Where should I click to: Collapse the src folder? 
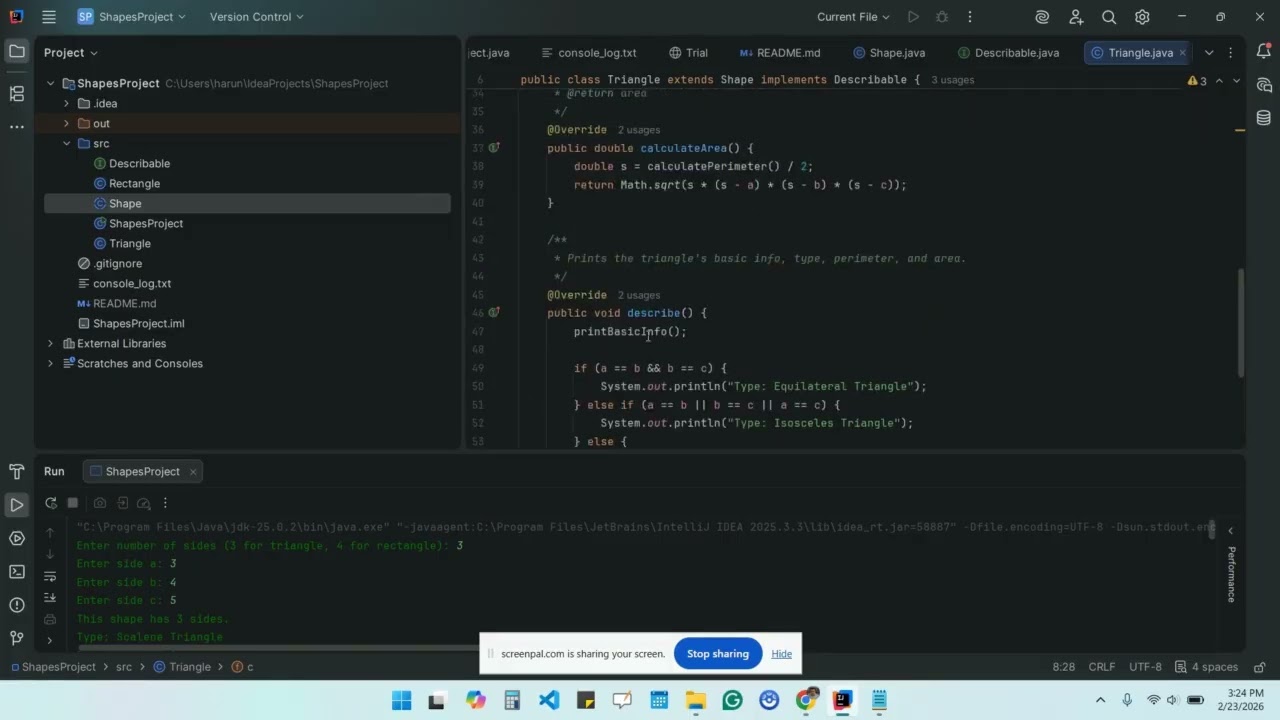(66, 143)
